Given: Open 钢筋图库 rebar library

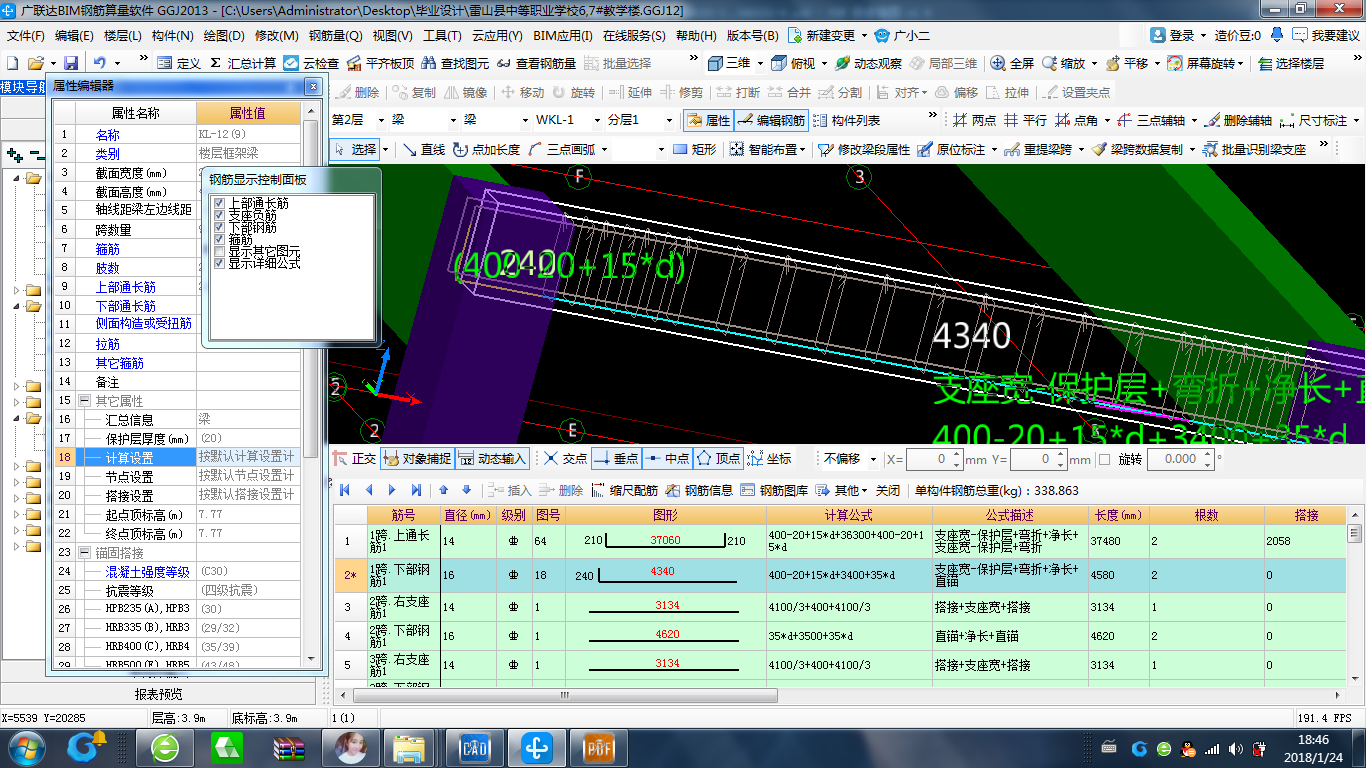Looking at the screenshot, I should pos(774,490).
